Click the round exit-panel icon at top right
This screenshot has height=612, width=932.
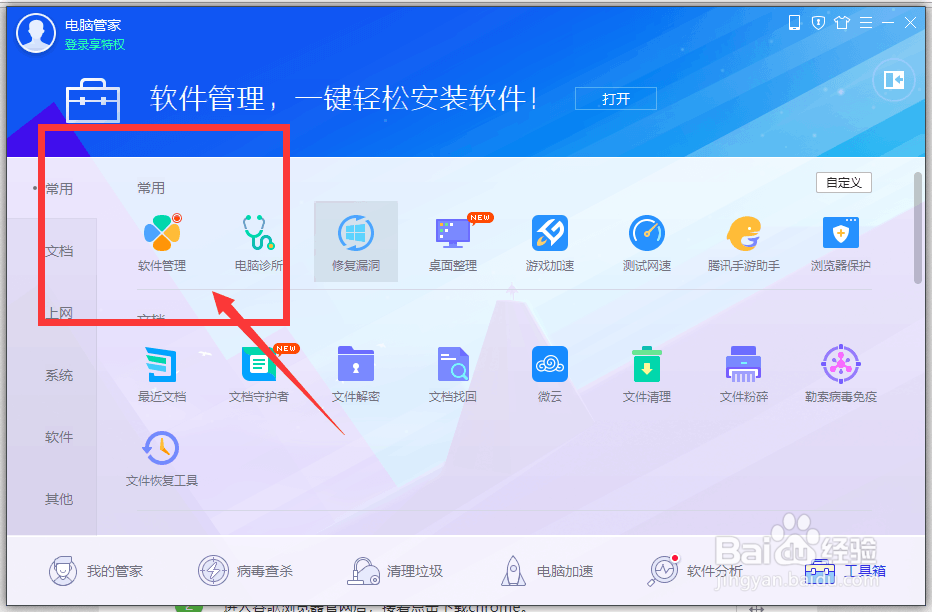893,80
